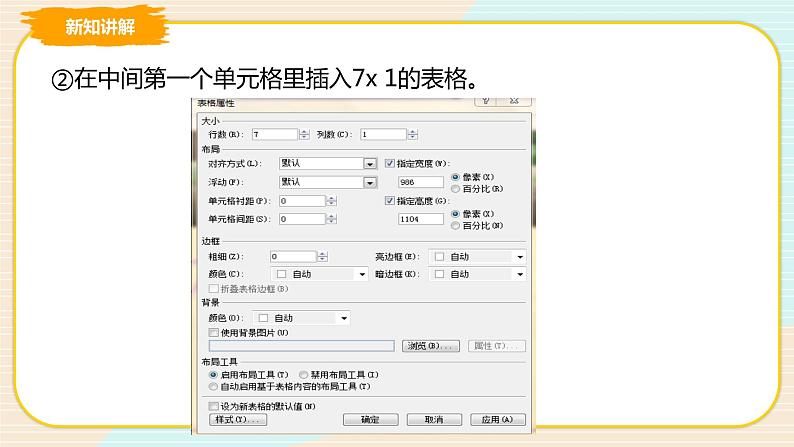The image size is (794, 447).
Task: Click the border color swatch box
Action: click(282, 274)
